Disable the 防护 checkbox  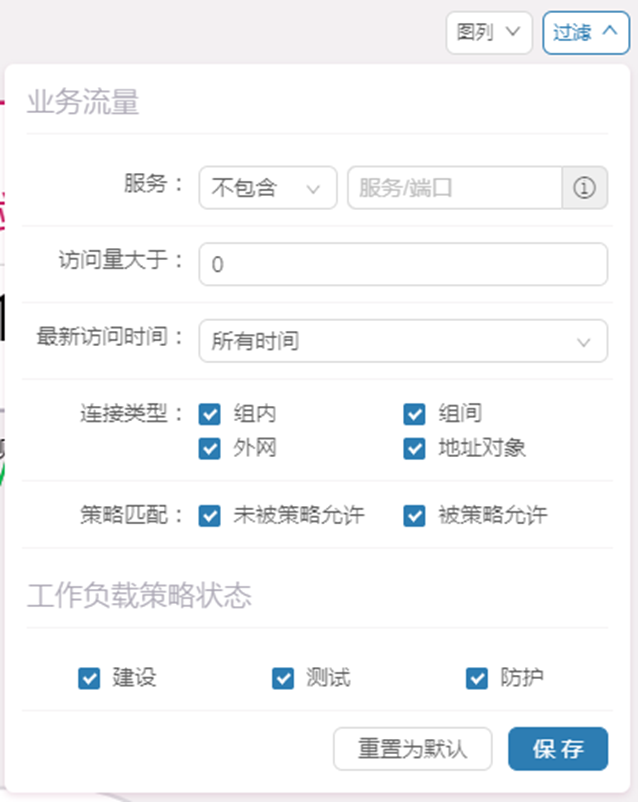click(477, 678)
